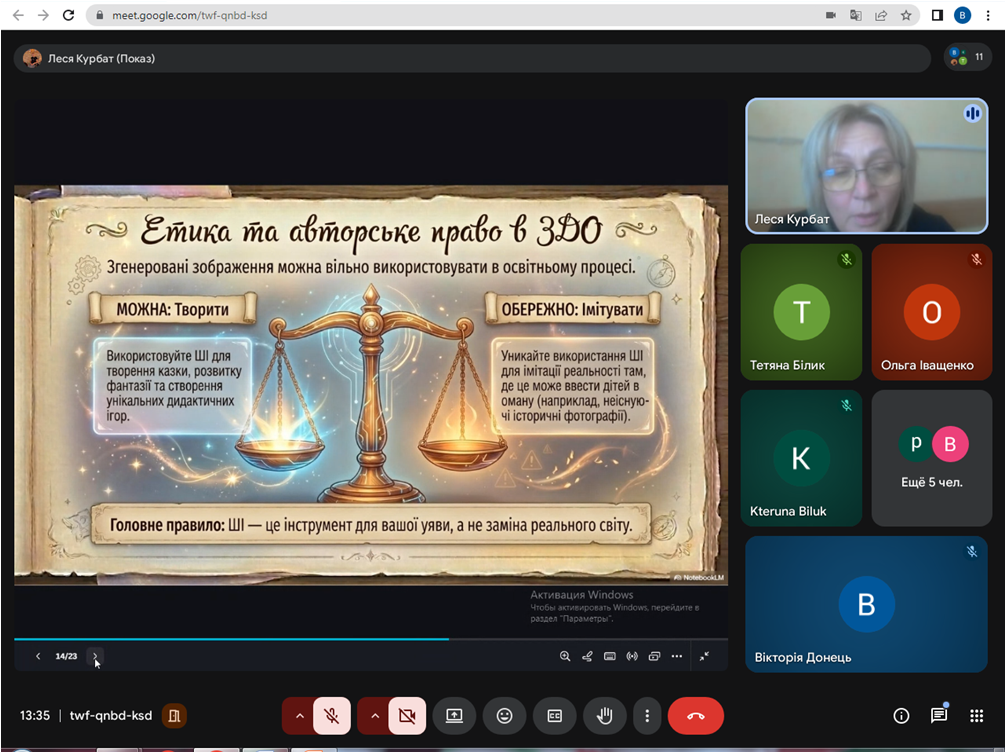The height and width of the screenshot is (753, 1006).
Task: Expand audio settings arrow beside microphone
Action: coord(298,716)
